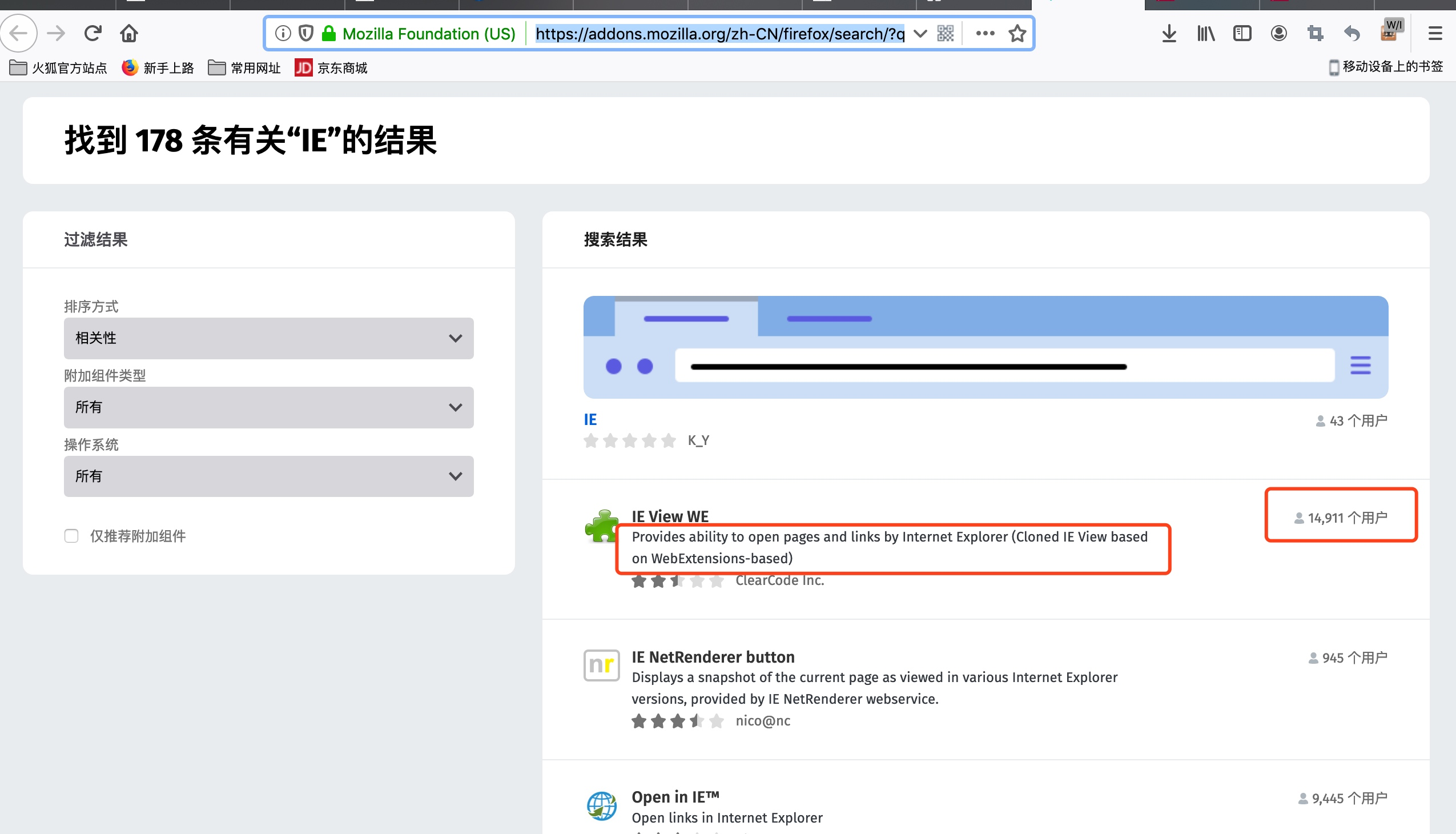This screenshot has width=1456, height=834.
Task: Open the Open in IE globe icon
Action: point(602,805)
